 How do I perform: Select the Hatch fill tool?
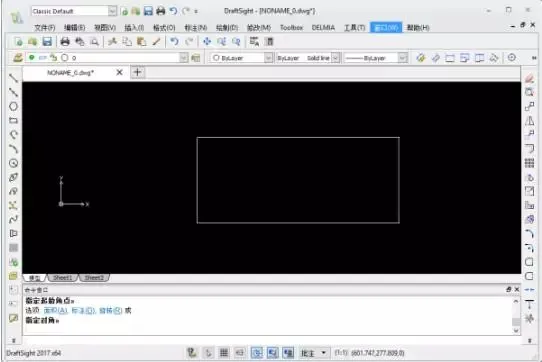(x=13, y=248)
